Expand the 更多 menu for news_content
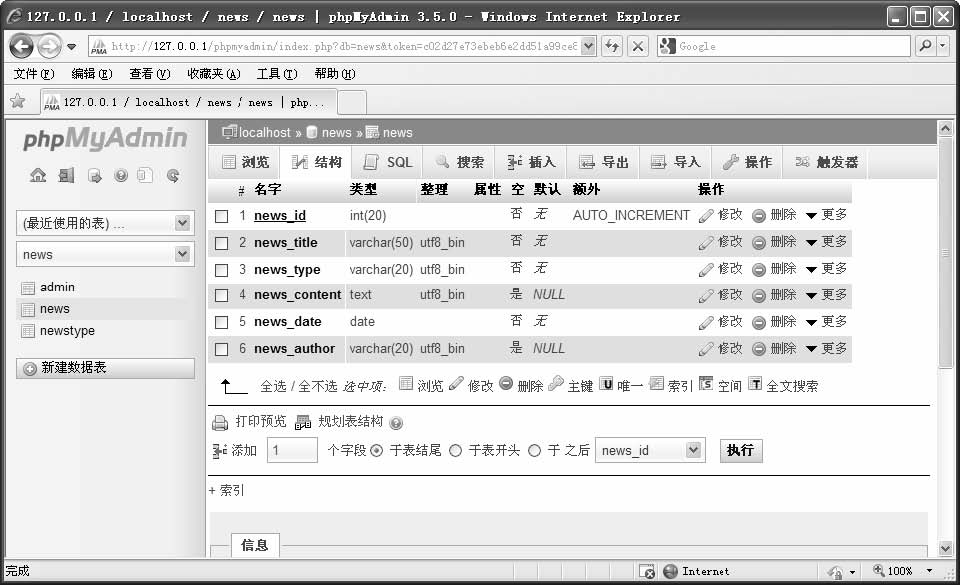 click(827, 295)
